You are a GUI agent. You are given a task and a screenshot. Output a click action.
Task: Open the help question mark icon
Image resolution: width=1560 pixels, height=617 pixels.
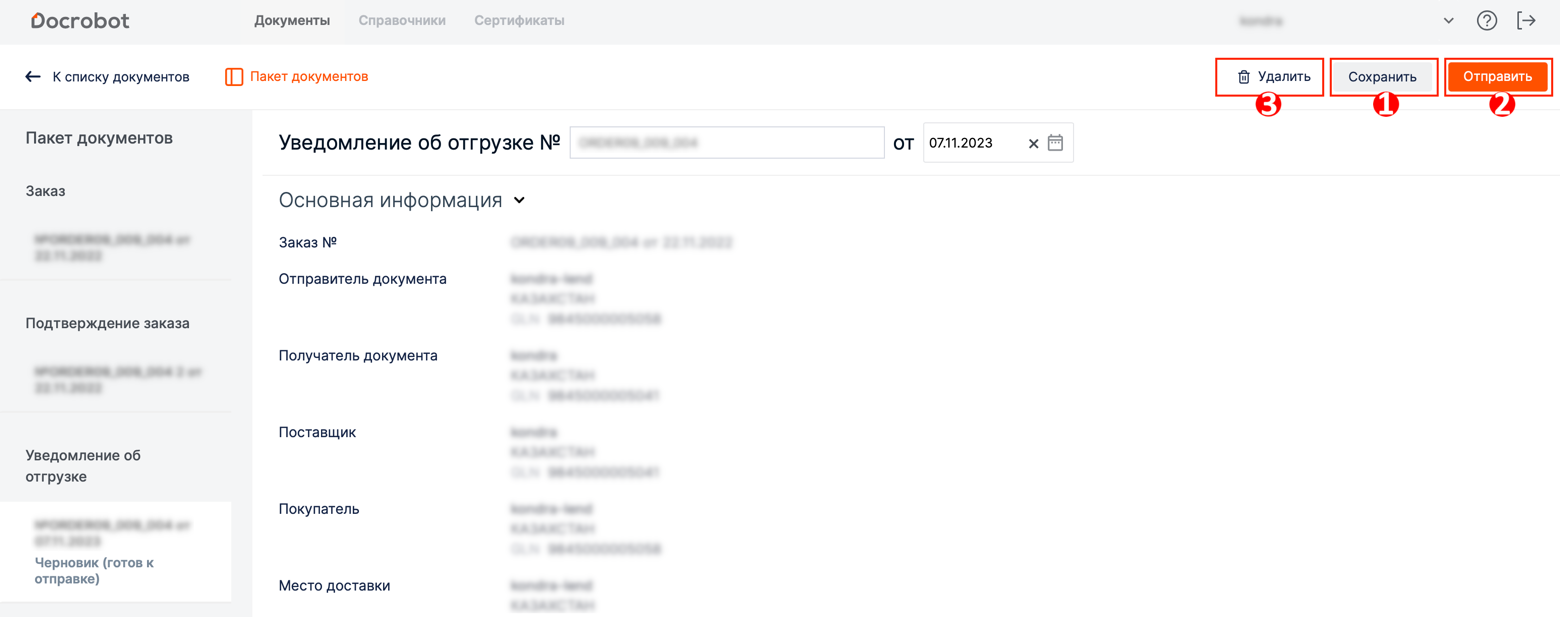[1487, 20]
